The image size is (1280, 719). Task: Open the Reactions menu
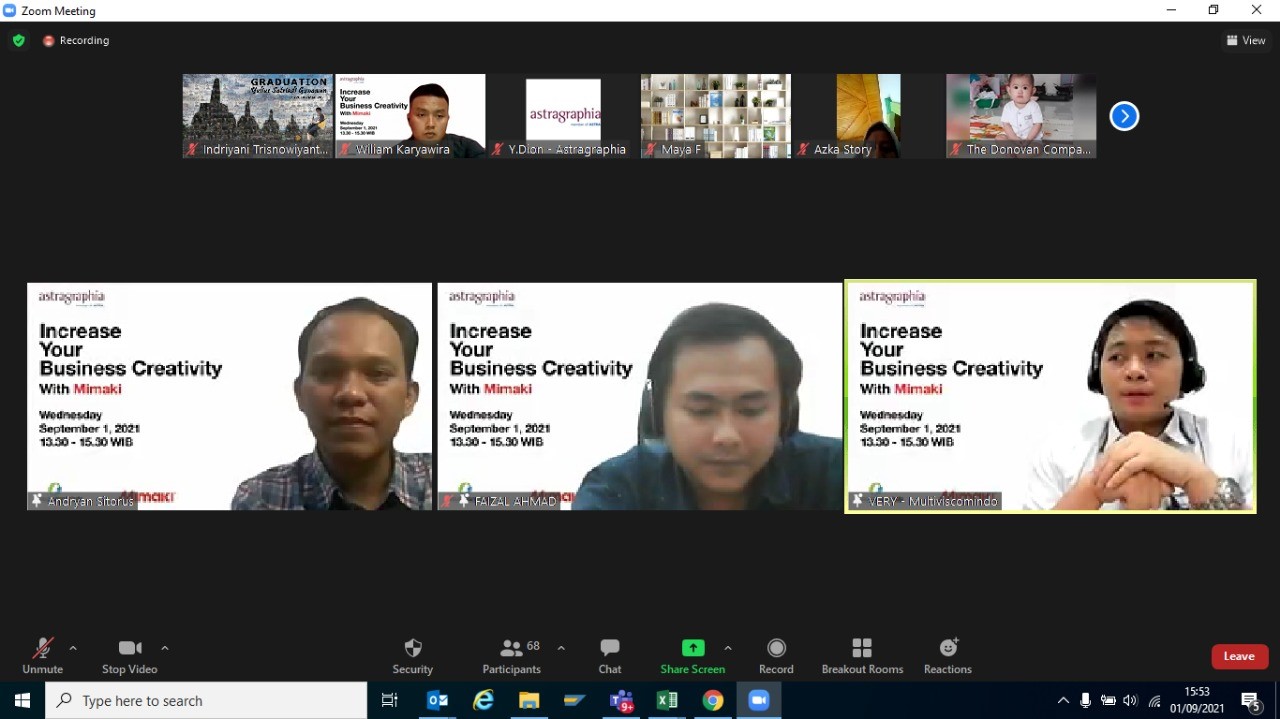pos(948,656)
